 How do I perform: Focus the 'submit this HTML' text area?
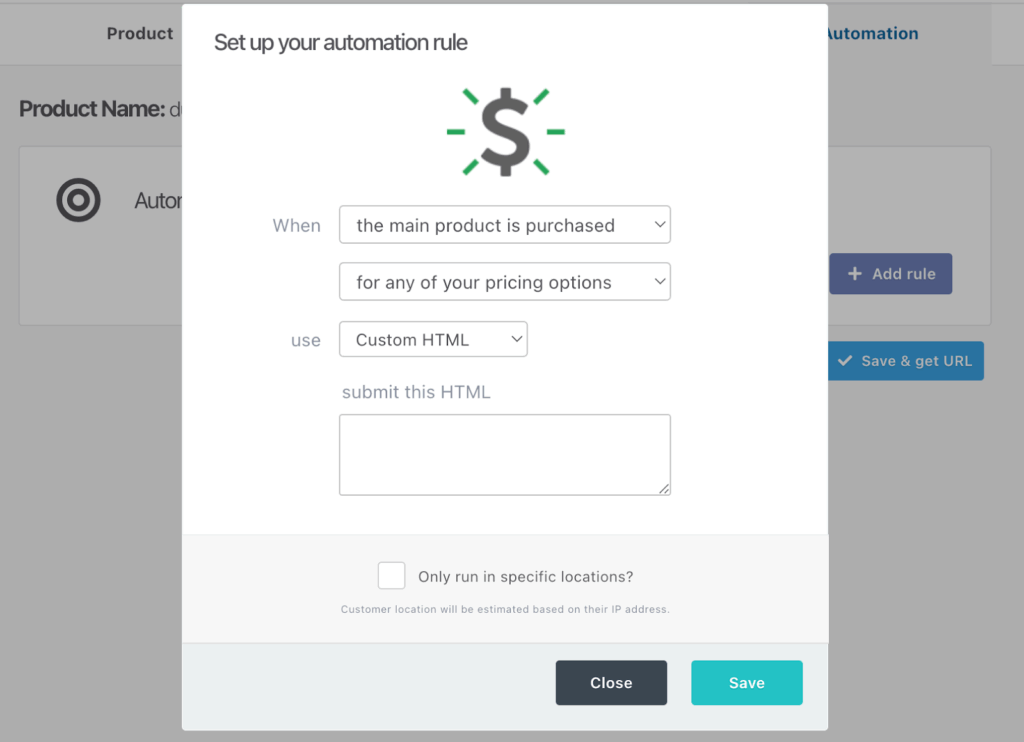click(x=504, y=454)
